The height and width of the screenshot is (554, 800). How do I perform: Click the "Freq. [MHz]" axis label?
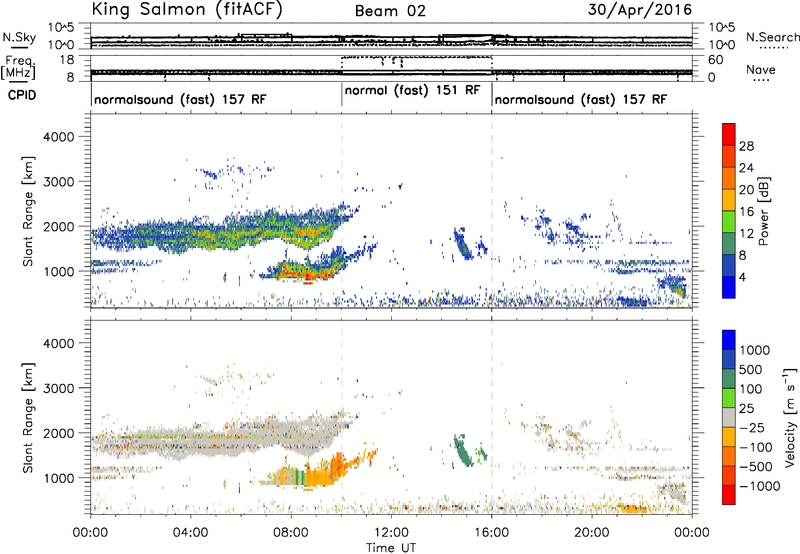click(18, 67)
